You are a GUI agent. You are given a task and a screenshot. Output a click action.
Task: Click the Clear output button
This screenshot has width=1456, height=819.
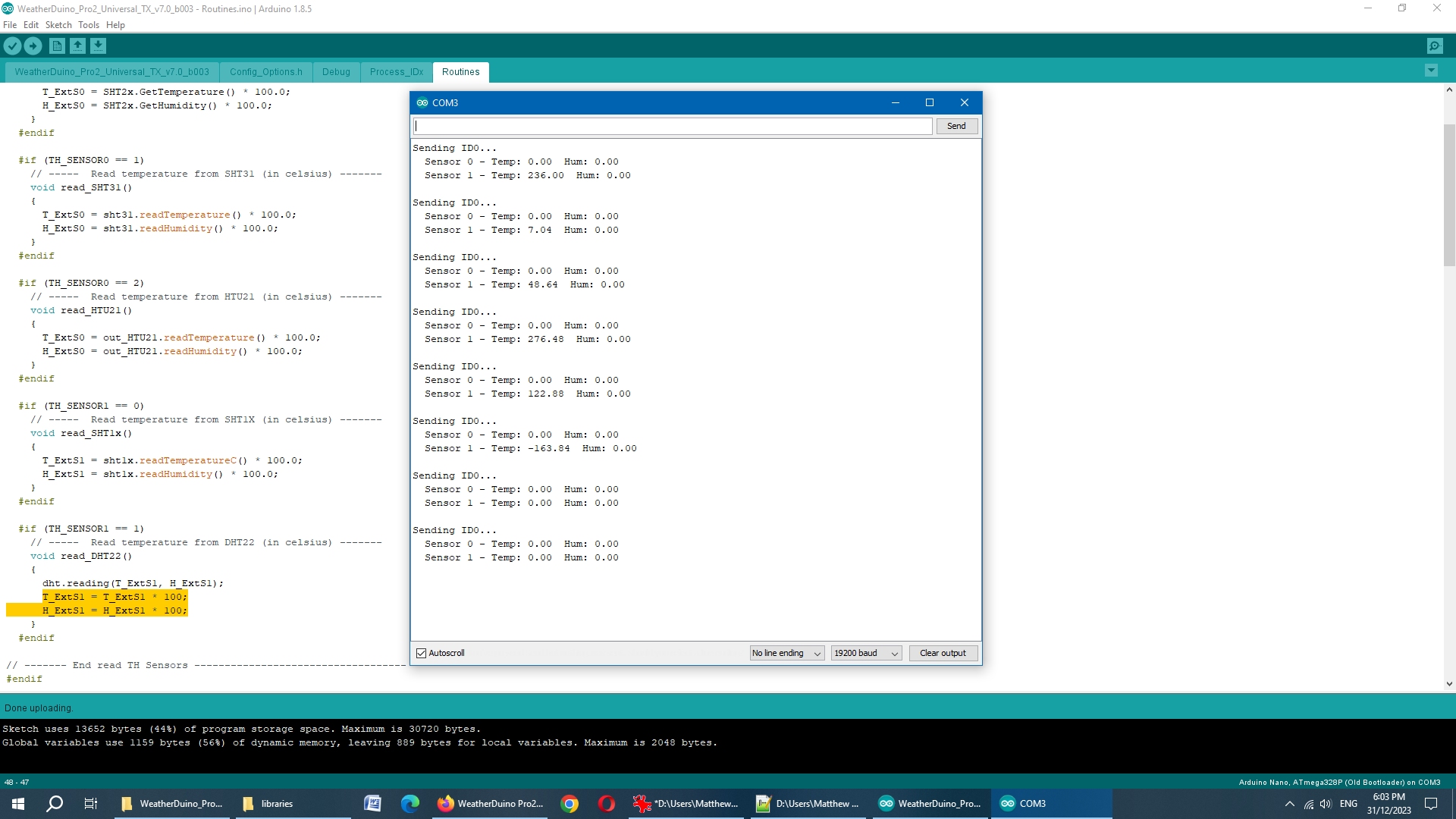[x=943, y=653]
